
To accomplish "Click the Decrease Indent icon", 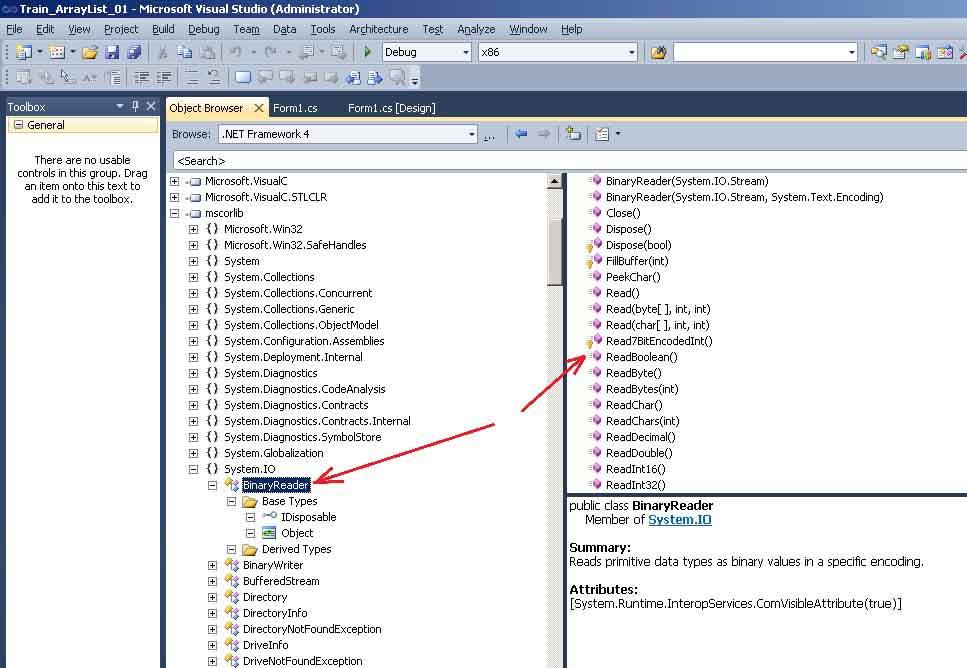I will tap(141, 78).
